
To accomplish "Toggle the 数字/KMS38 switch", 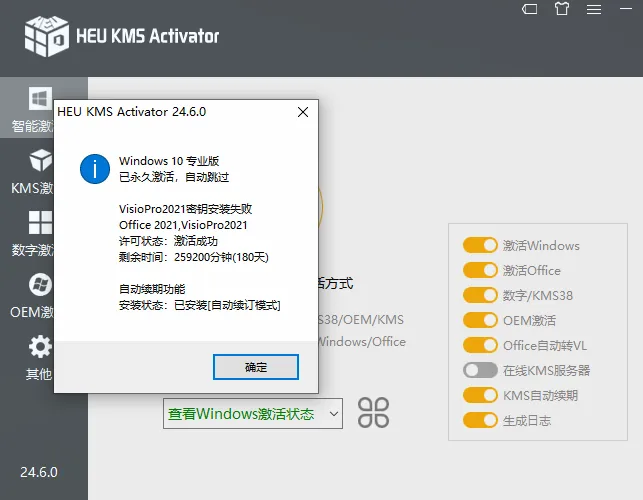I will coord(480,295).
